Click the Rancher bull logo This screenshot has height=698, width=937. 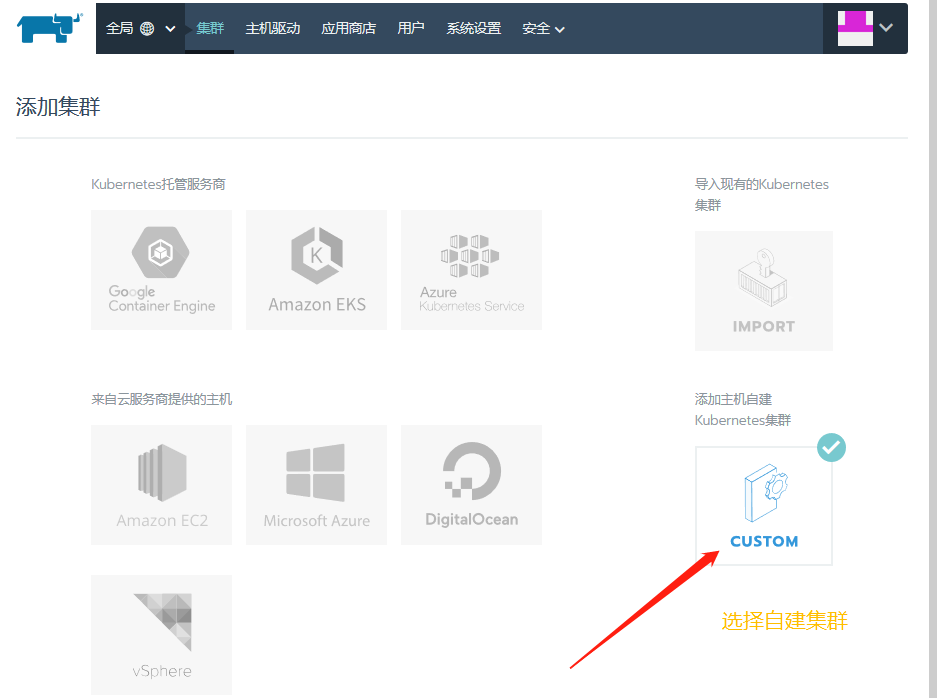coord(50,27)
